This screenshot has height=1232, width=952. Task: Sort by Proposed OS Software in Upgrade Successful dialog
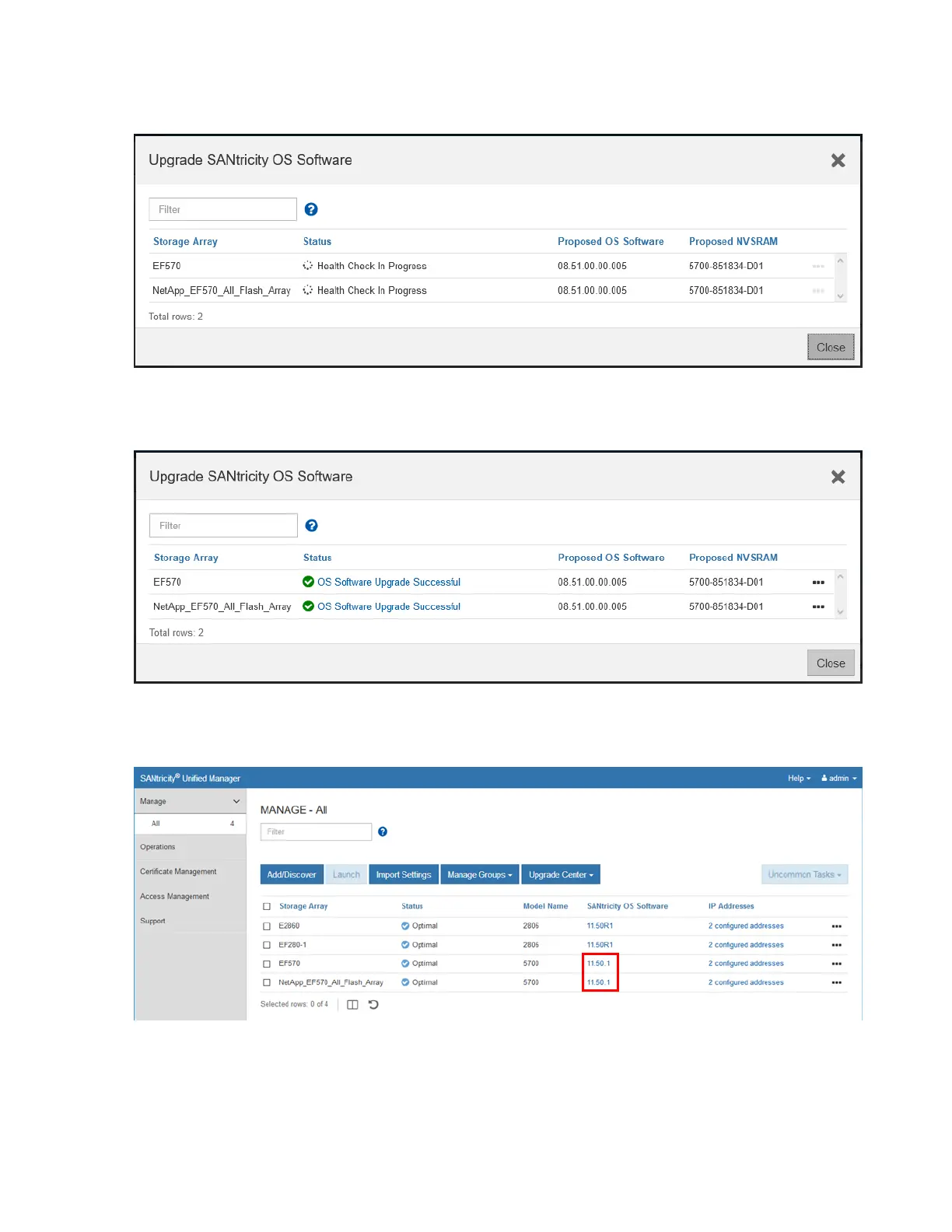pyautogui.click(x=611, y=558)
